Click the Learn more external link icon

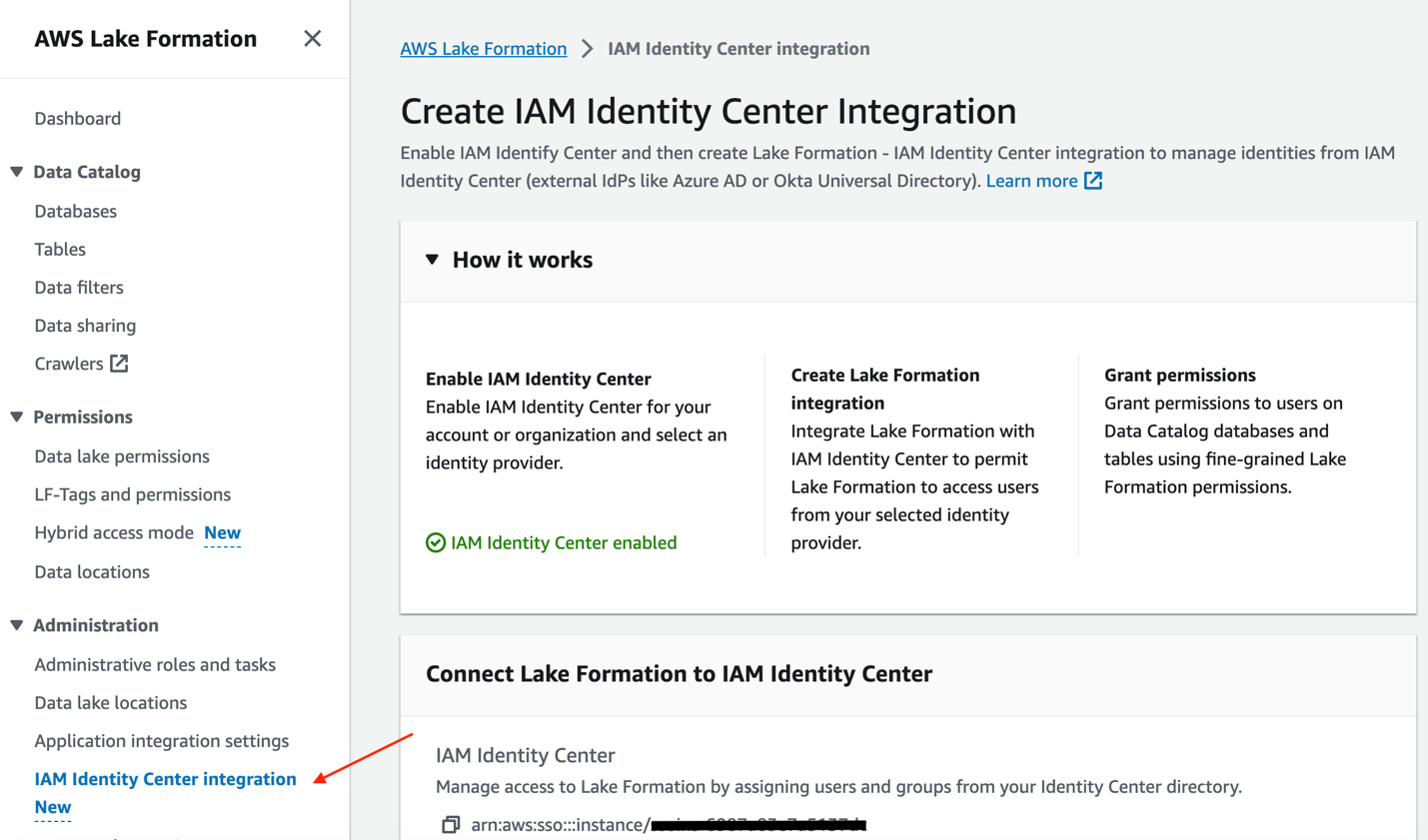tap(1093, 181)
